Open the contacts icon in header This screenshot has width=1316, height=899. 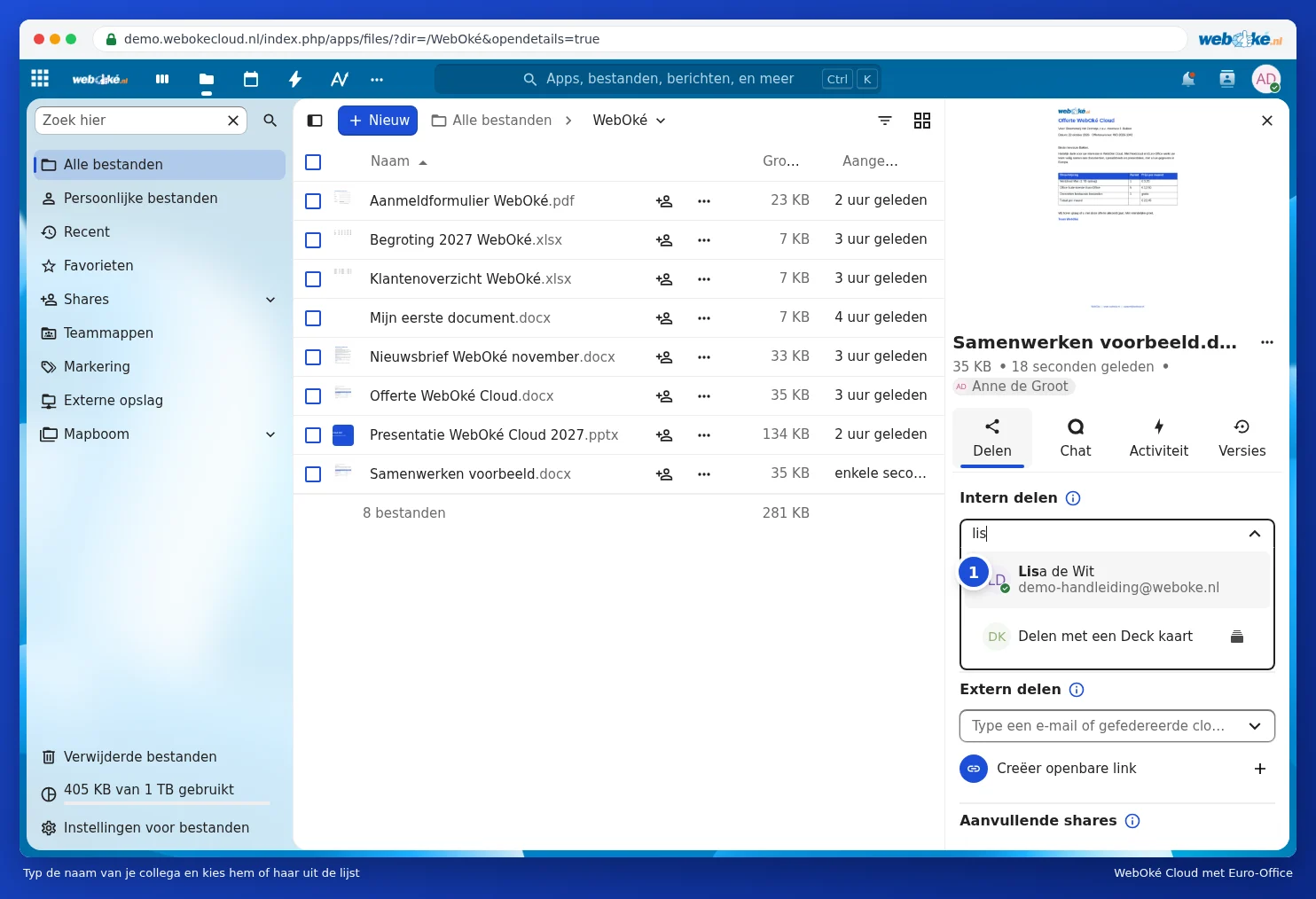(1227, 79)
